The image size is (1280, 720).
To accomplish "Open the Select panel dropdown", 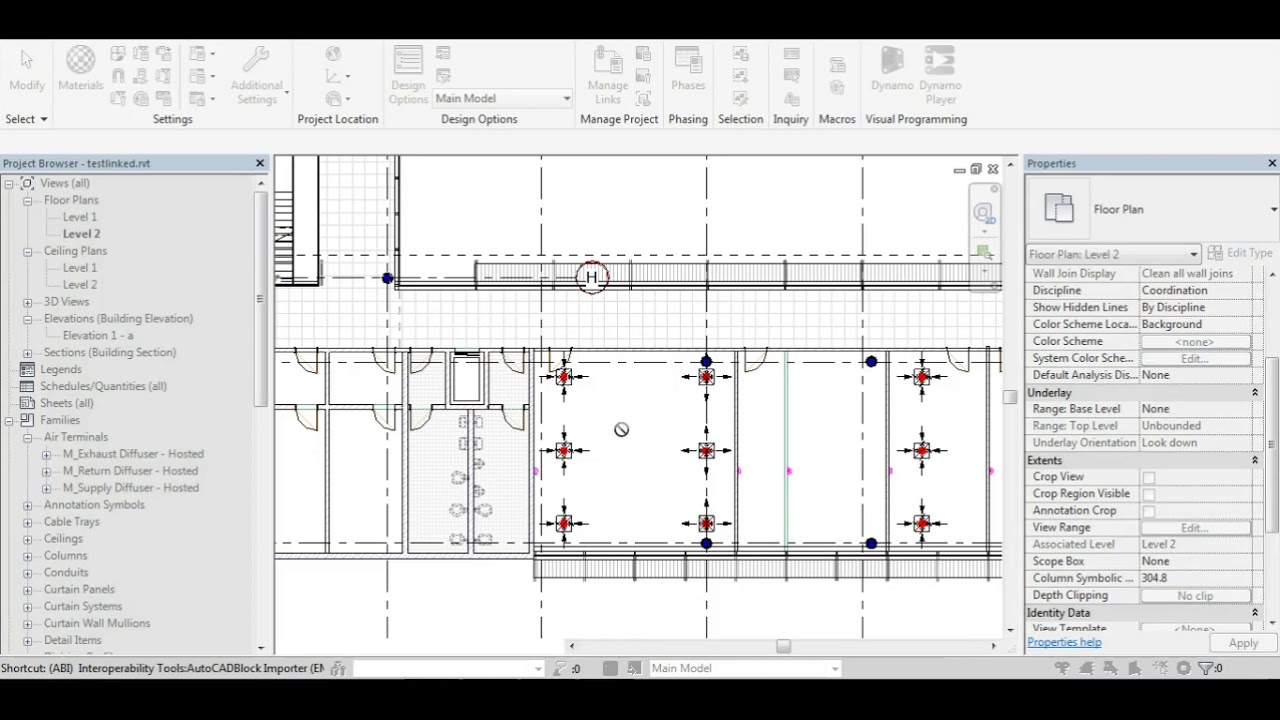I will (26, 119).
